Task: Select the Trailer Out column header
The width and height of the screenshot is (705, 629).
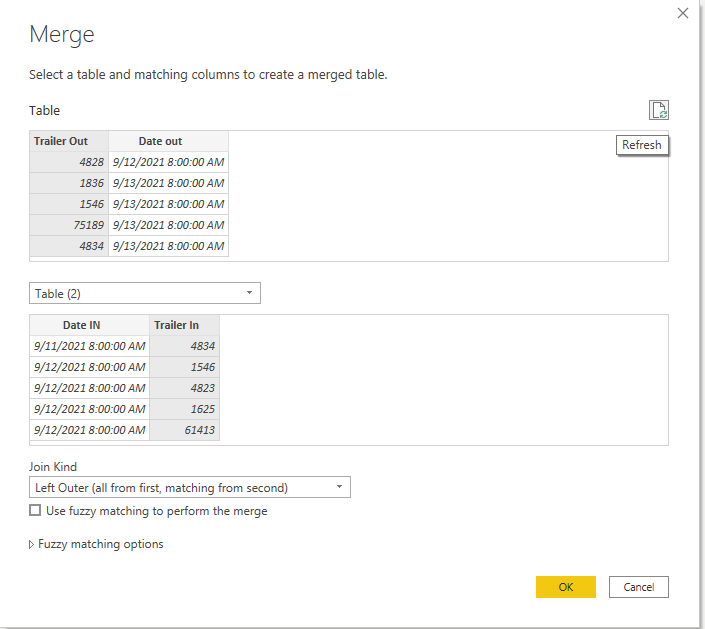Action: point(69,141)
